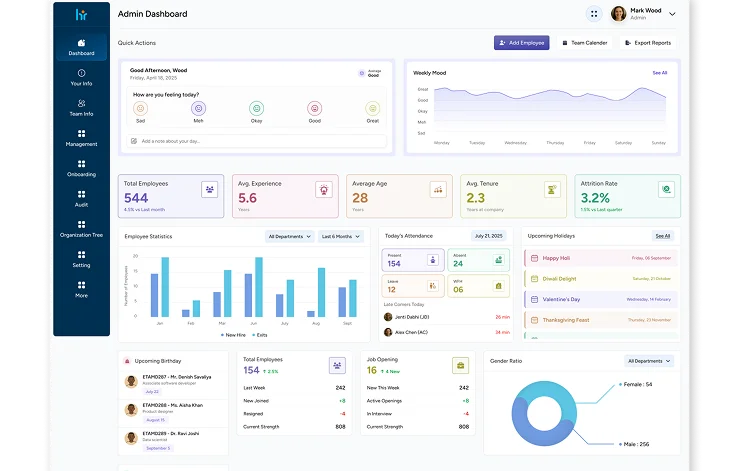Select the Sad mood face
This screenshot has height=471, width=739.
140,108
